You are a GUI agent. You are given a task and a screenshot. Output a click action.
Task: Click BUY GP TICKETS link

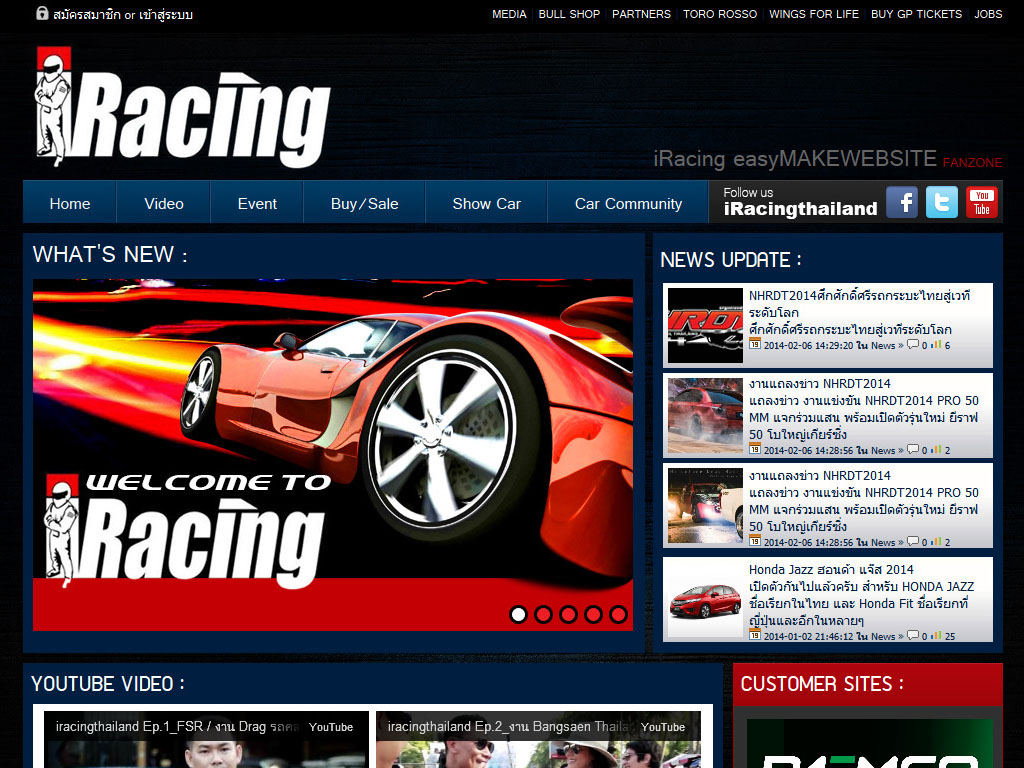[x=916, y=14]
